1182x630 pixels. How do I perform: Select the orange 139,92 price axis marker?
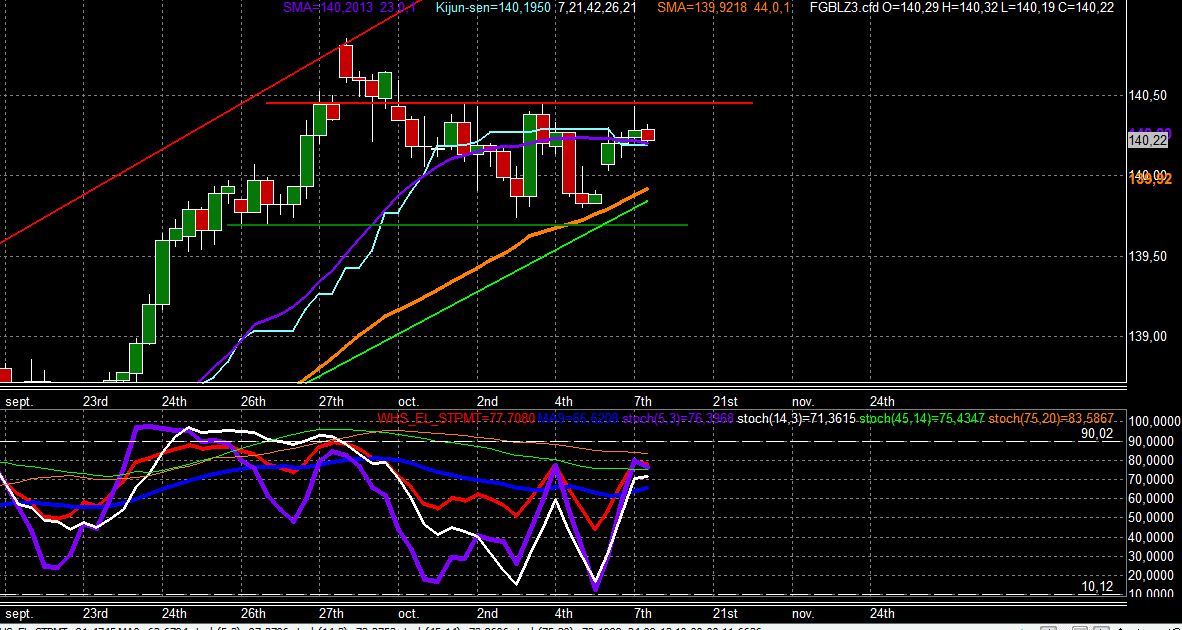point(1150,179)
